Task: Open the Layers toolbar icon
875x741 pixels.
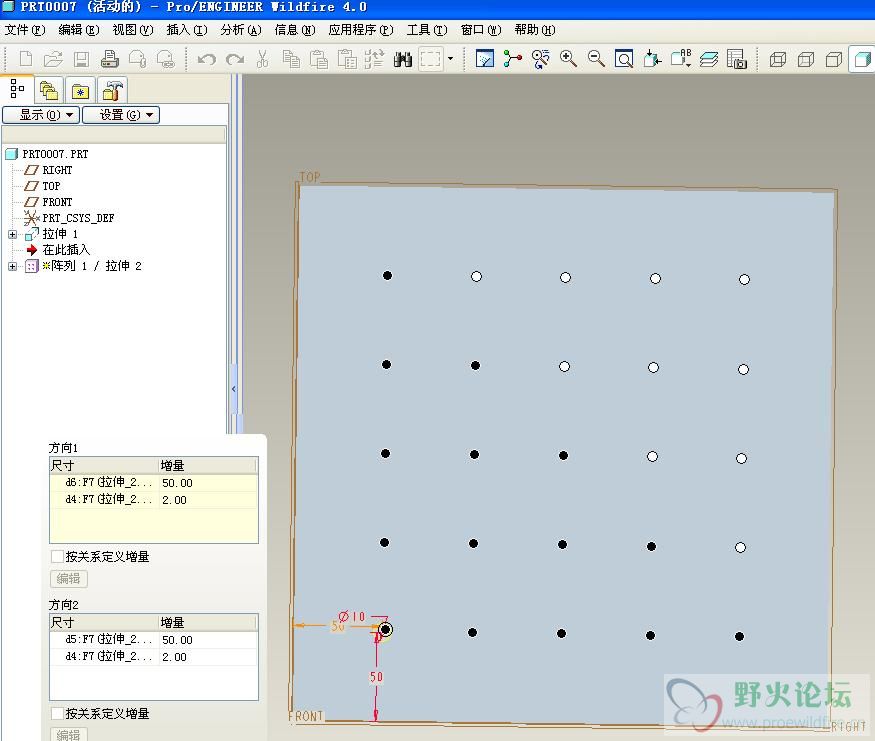Action: pyautogui.click(x=709, y=59)
